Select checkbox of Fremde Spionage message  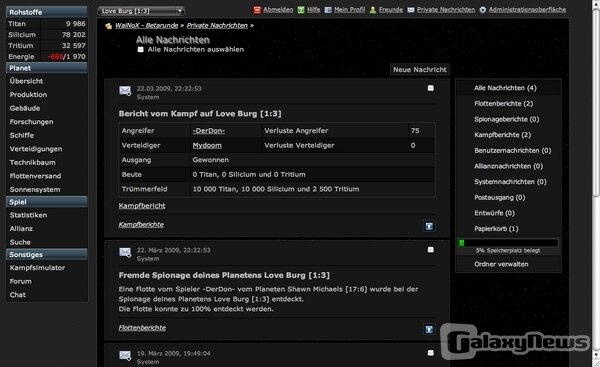[430, 250]
